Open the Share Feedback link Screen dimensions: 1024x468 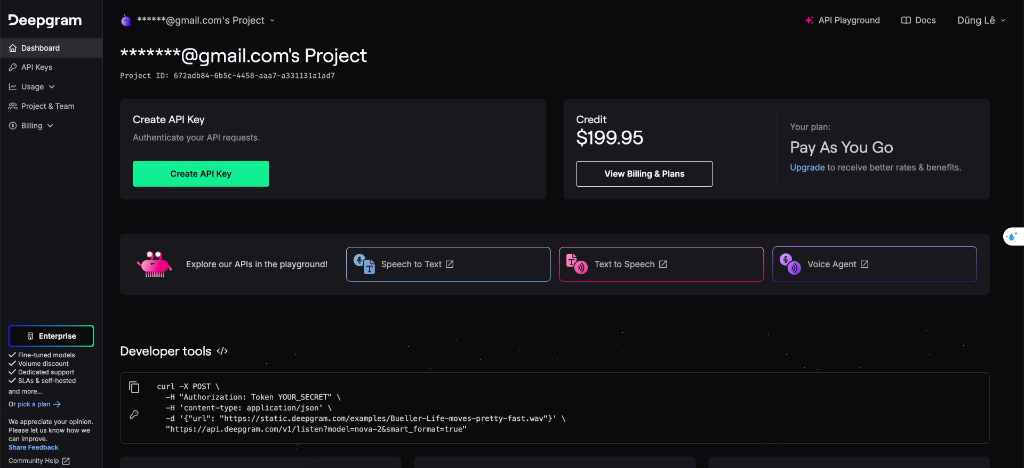pyautogui.click(x=33, y=447)
